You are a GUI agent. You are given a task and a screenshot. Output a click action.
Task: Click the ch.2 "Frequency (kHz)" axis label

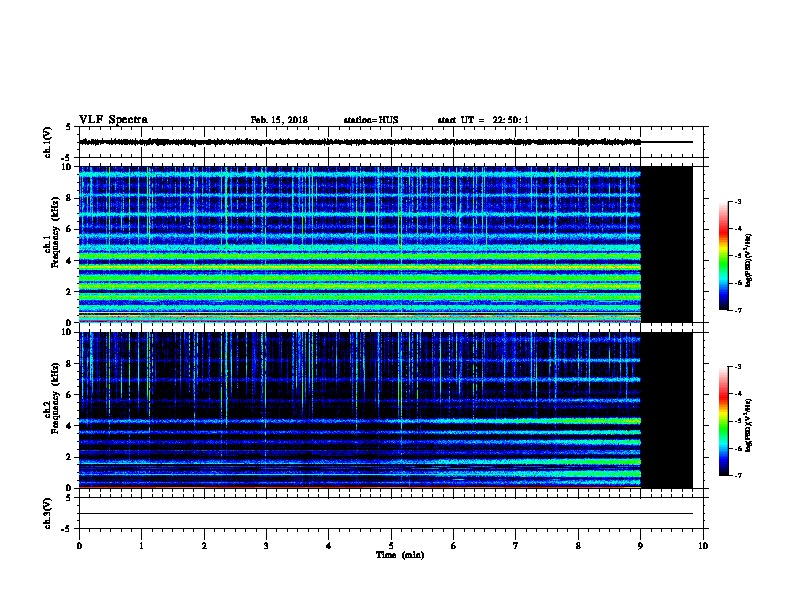pos(55,398)
